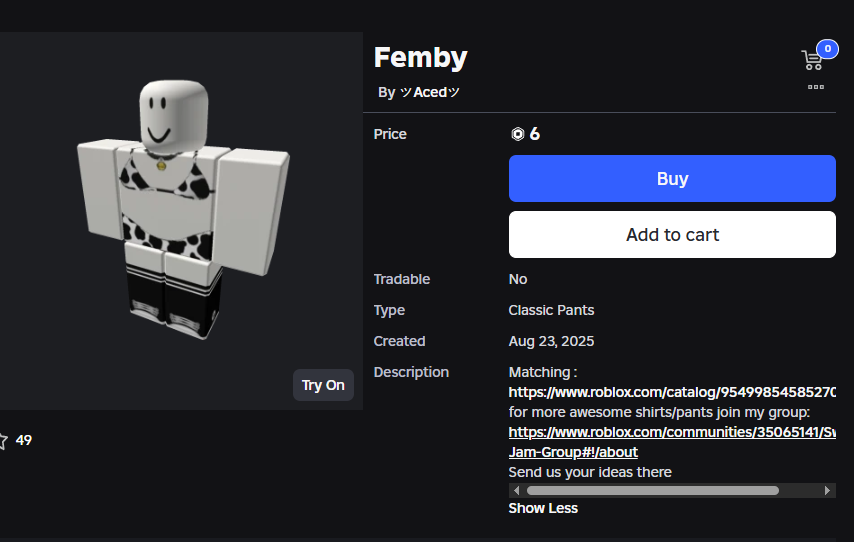Click Try On button on avatar preview
Screen dimensions: 854x542
coord(324,385)
